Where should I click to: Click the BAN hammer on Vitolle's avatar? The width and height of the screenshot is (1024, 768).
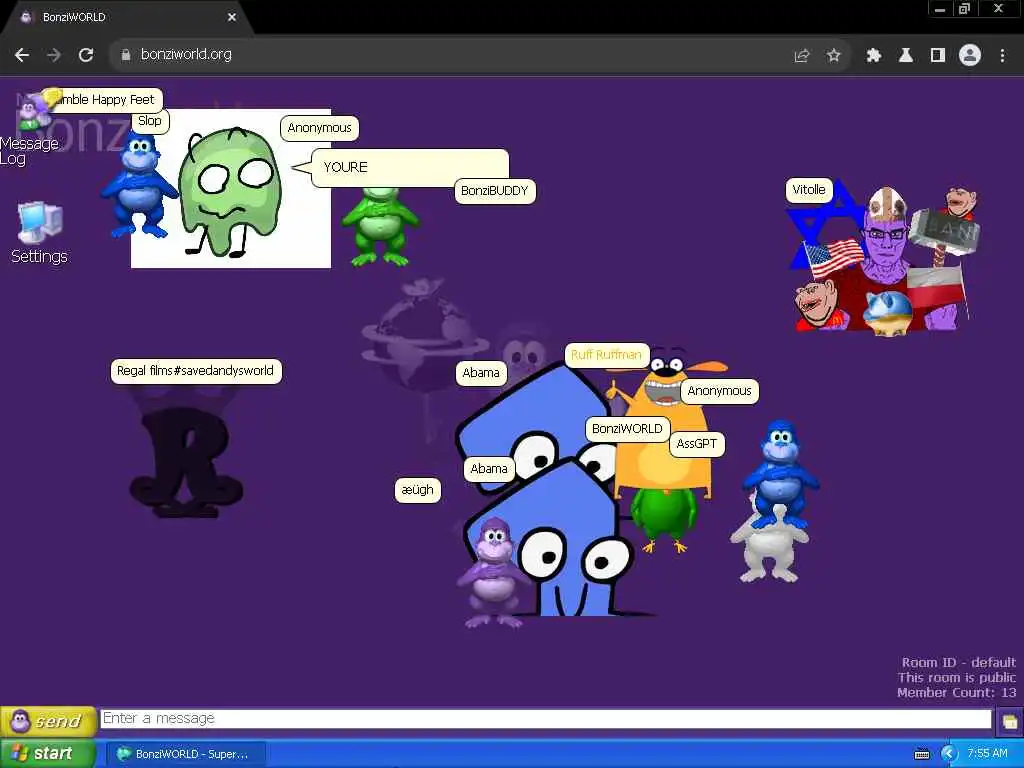[x=947, y=232]
